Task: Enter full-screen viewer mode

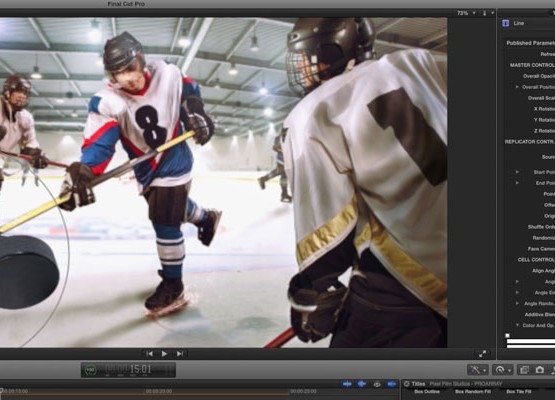Action: click(482, 354)
